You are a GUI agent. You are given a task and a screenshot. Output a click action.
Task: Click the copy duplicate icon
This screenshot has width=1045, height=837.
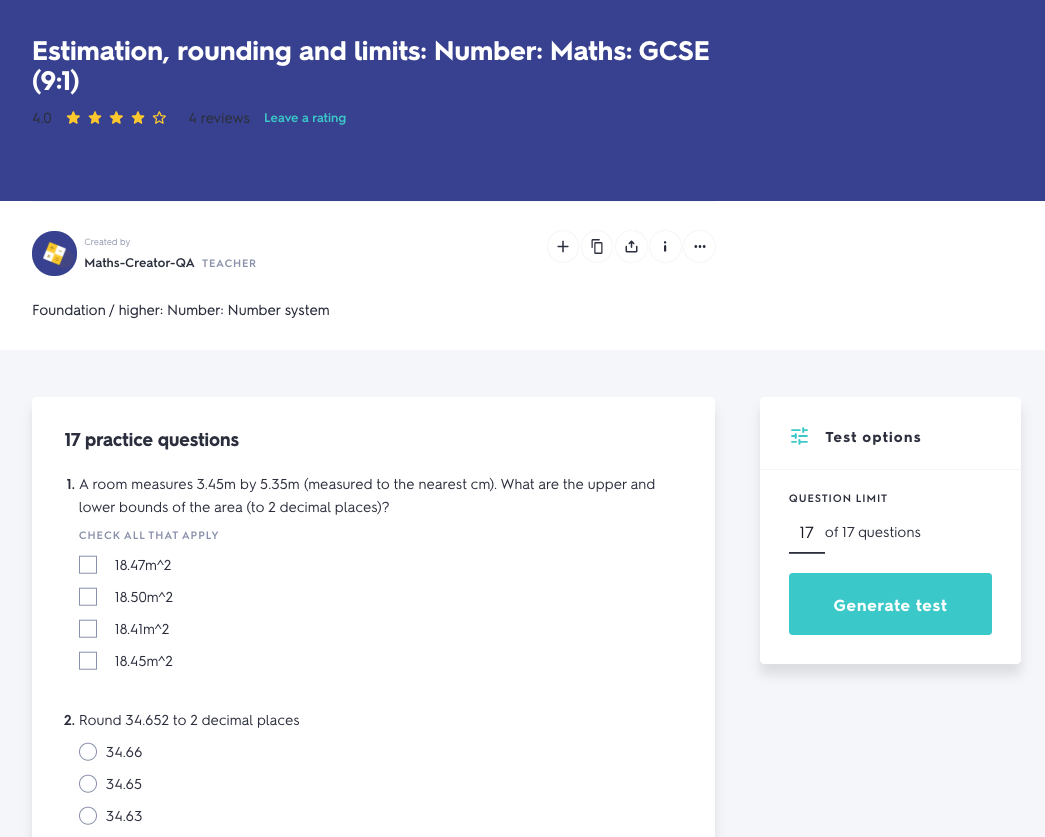tap(597, 246)
